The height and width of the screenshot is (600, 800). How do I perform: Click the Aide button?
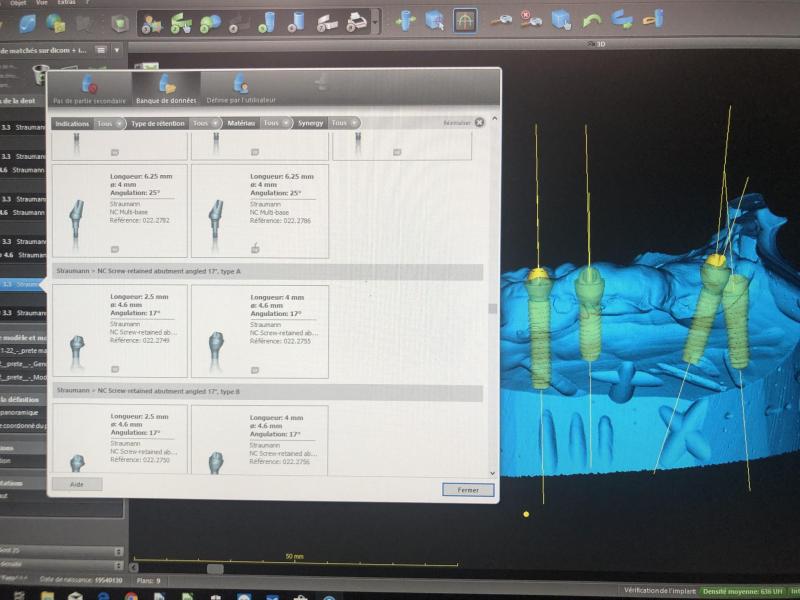[x=77, y=484]
